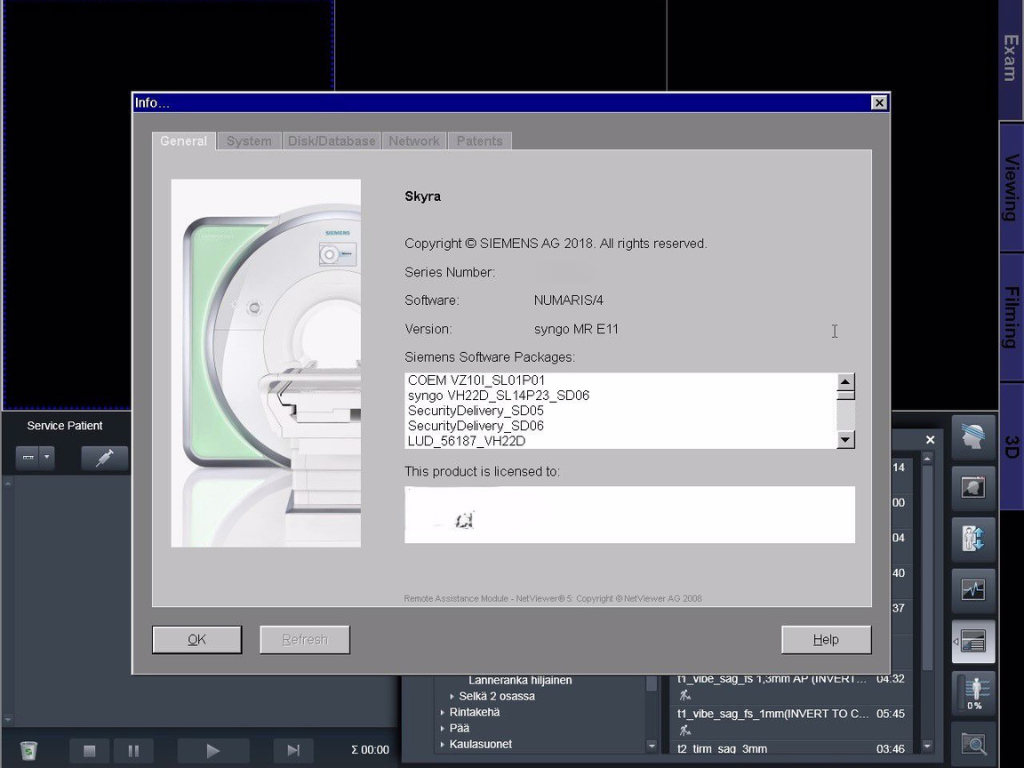
Task: Toggle the protocol list panel icon
Action: [973, 641]
